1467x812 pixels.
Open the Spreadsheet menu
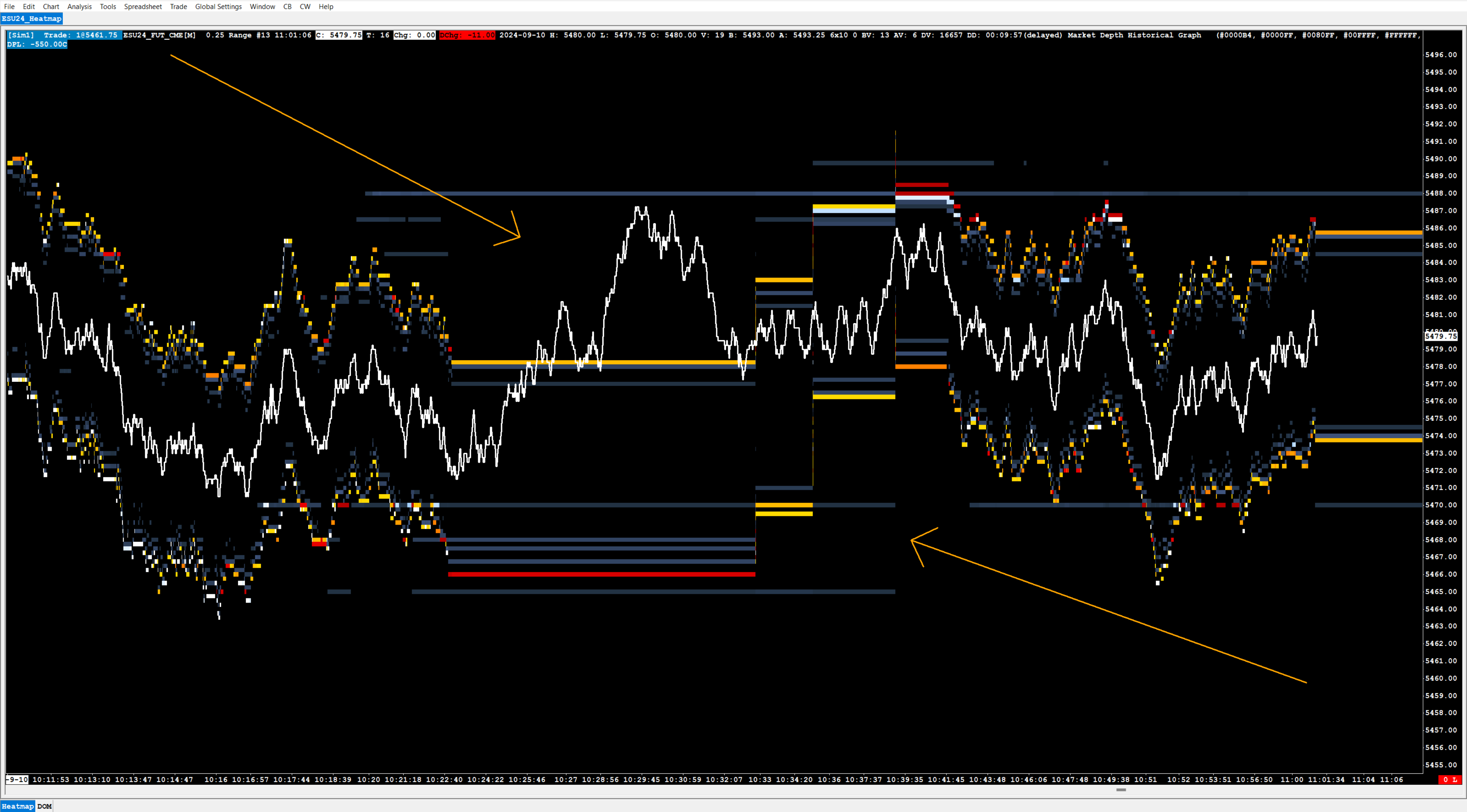pyautogui.click(x=142, y=6)
